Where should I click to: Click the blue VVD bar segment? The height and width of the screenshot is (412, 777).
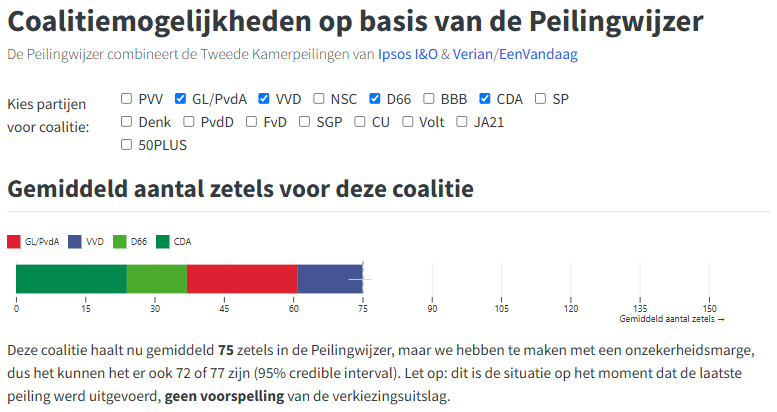(x=329, y=279)
